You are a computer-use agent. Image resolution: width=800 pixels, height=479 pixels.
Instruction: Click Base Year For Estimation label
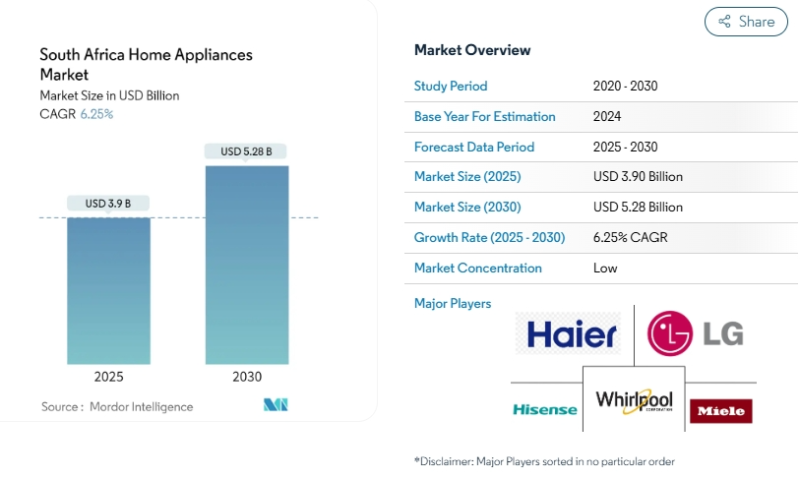point(484,116)
